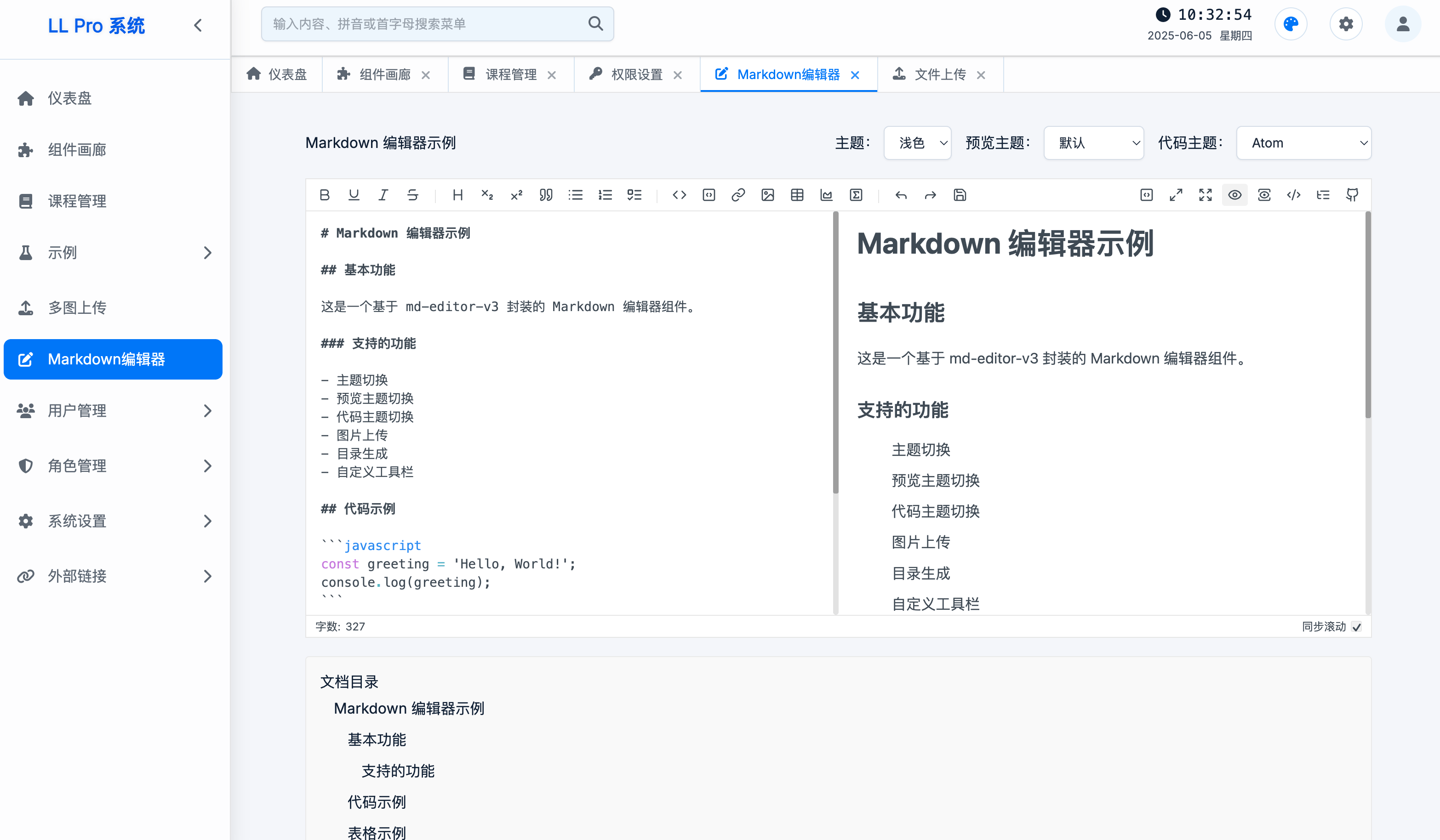
Task: Prettify the markdown content
Action: 1146,195
